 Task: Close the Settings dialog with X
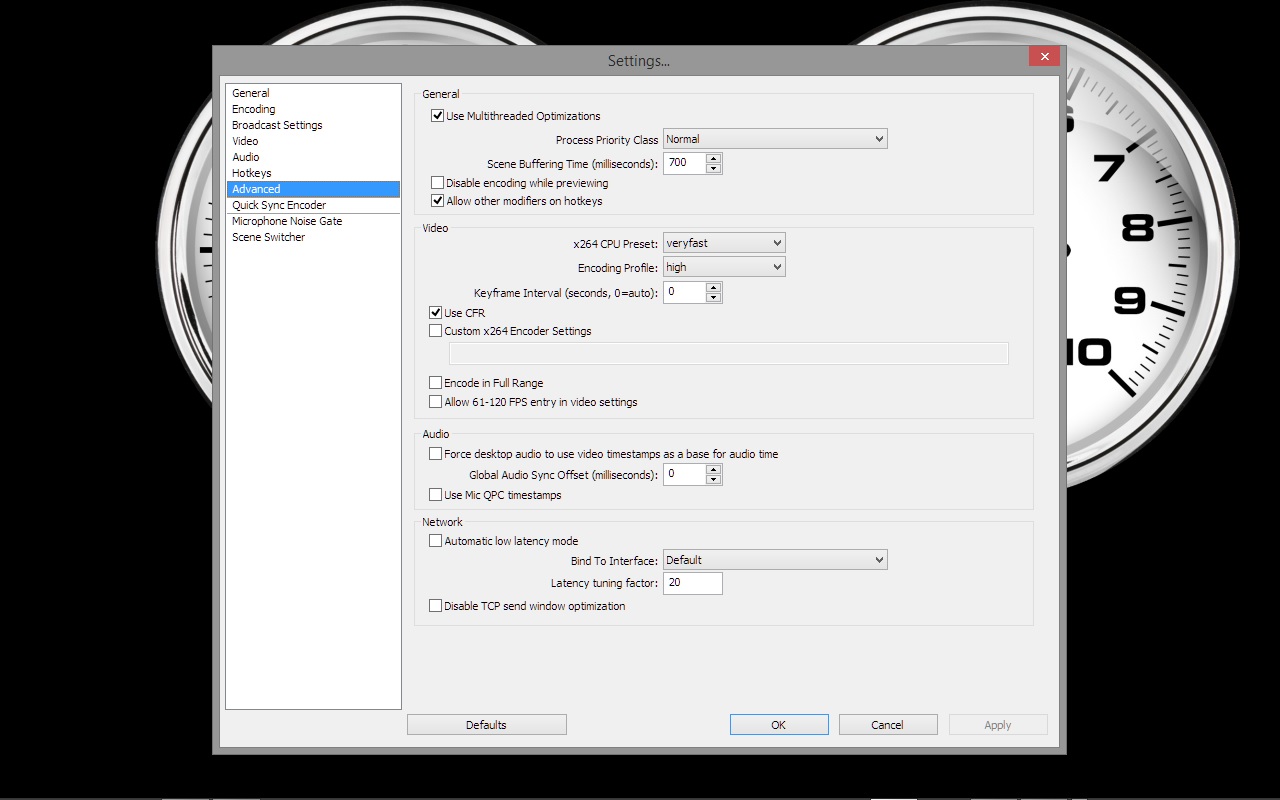point(1044,57)
